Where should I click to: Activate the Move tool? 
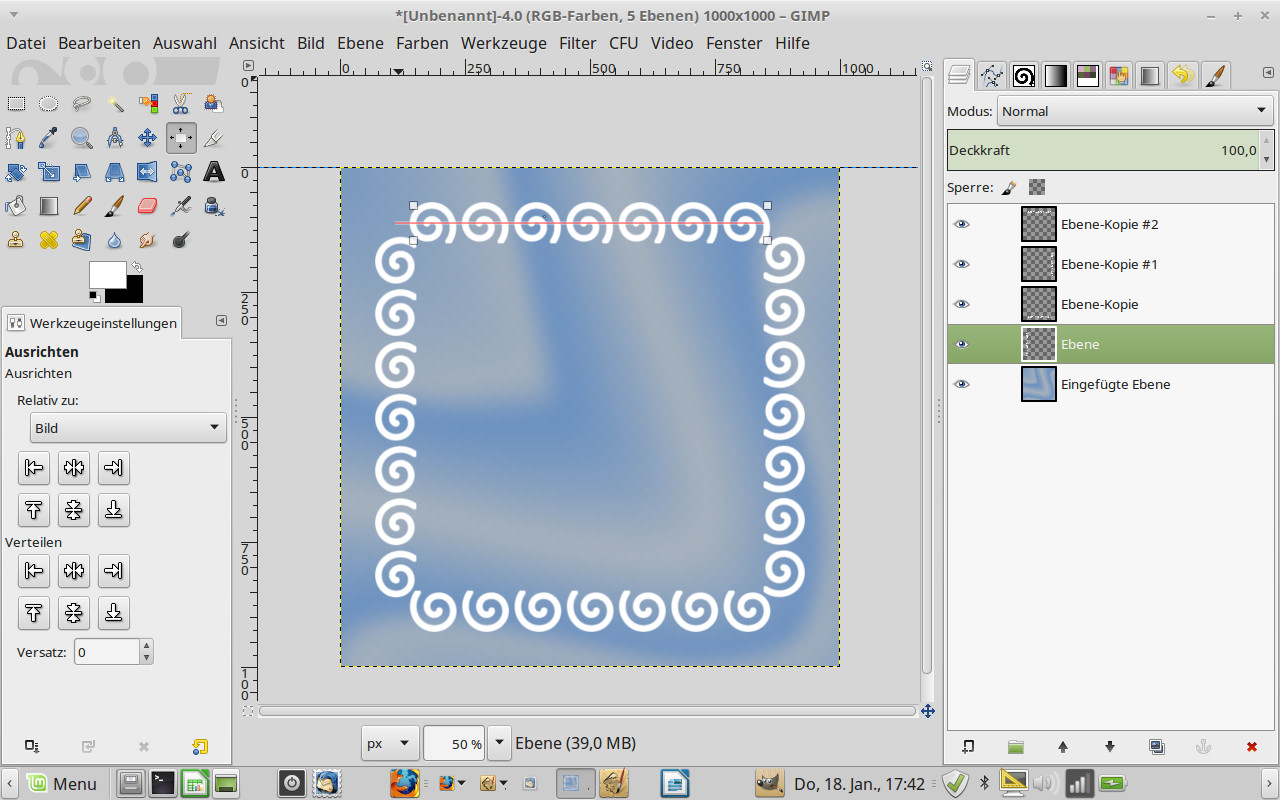click(147, 138)
